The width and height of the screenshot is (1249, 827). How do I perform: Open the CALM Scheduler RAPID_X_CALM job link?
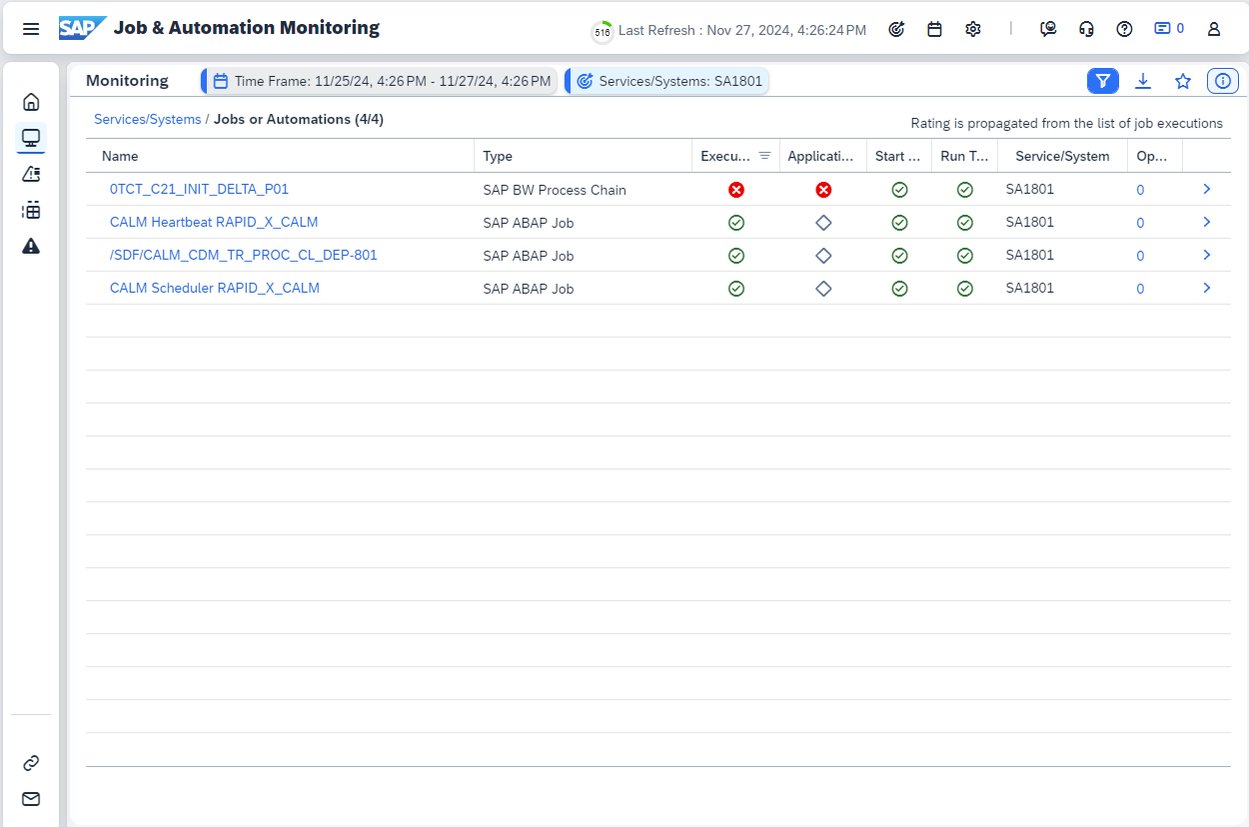(215, 288)
